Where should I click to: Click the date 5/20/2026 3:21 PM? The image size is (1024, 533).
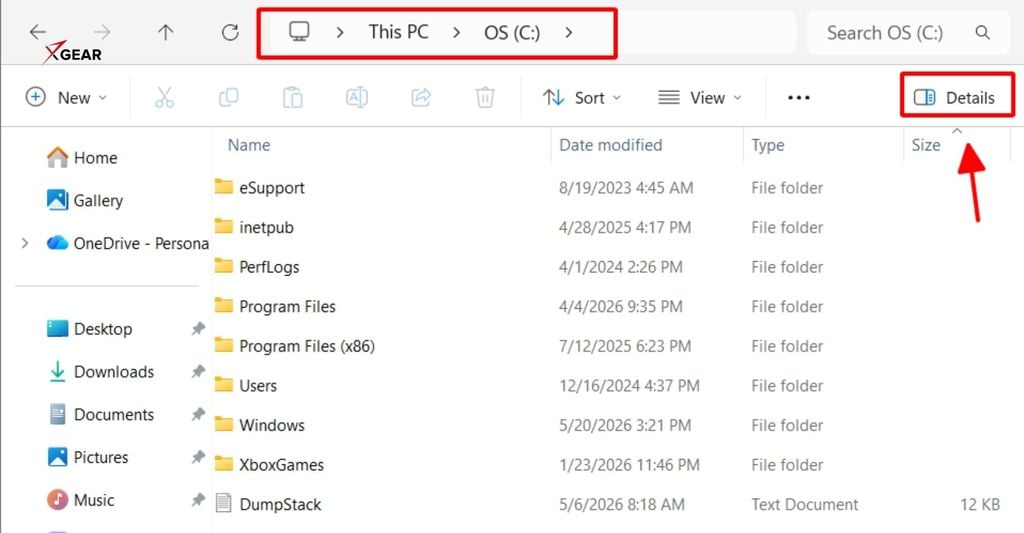[625, 425]
